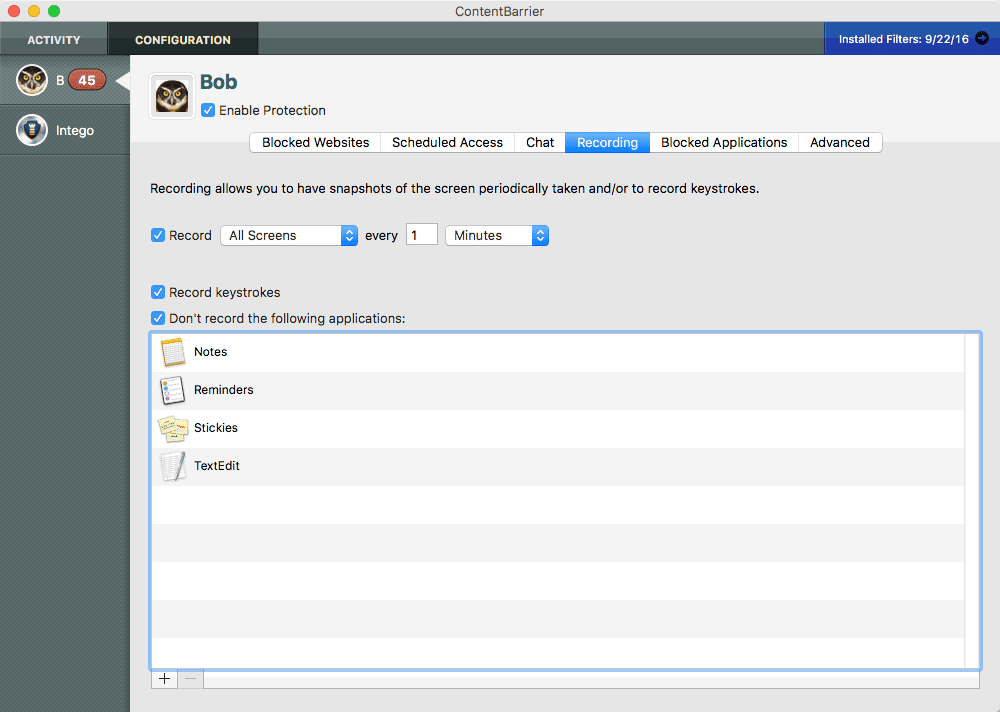The width and height of the screenshot is (1000, 712).
Task: Open the Advanced tab
Action: click(x=840, y=142)
